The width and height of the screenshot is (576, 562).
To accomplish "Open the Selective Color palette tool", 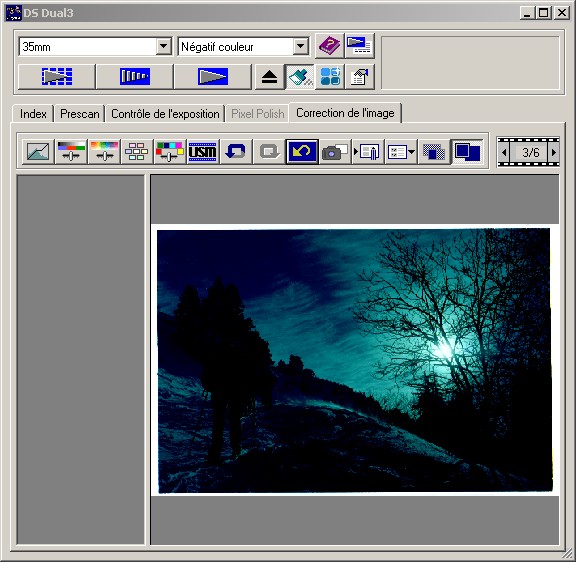I will (x=169, y=151).
